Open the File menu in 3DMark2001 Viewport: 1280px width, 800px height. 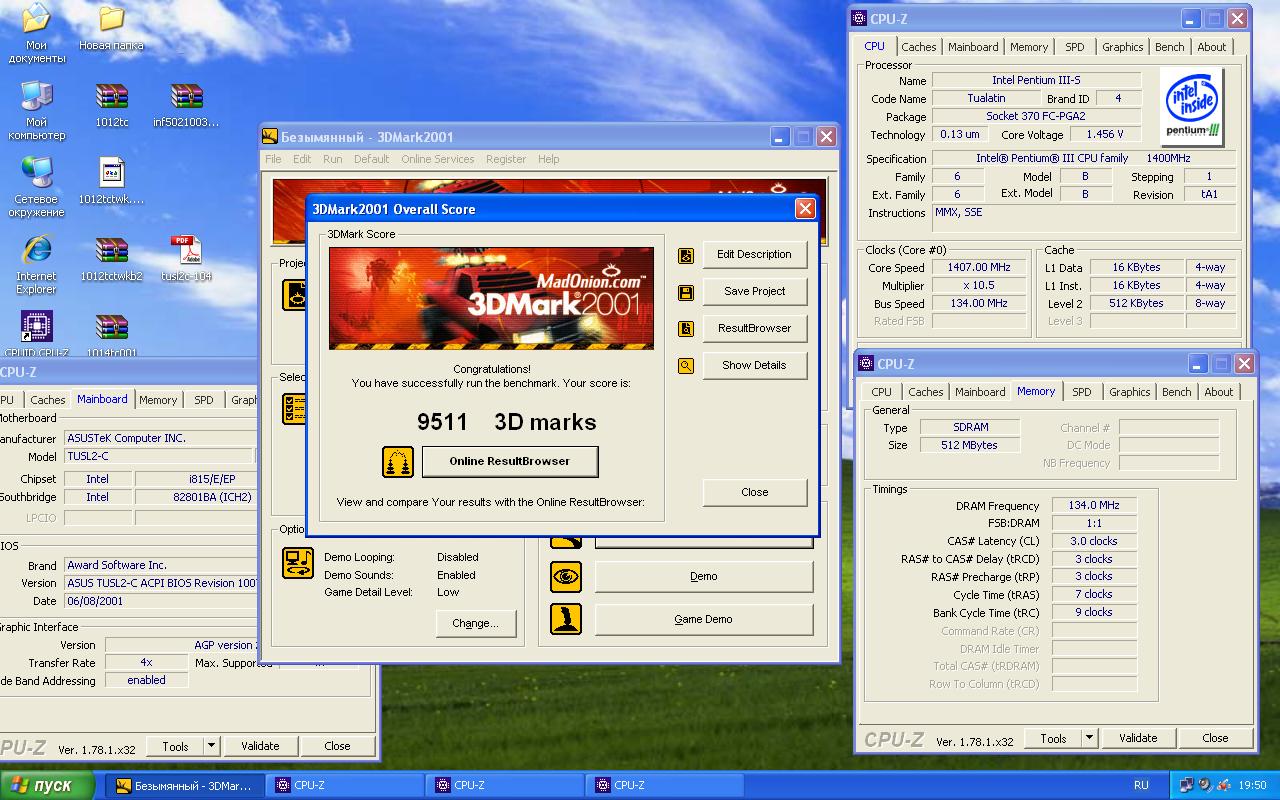(273, 159)
